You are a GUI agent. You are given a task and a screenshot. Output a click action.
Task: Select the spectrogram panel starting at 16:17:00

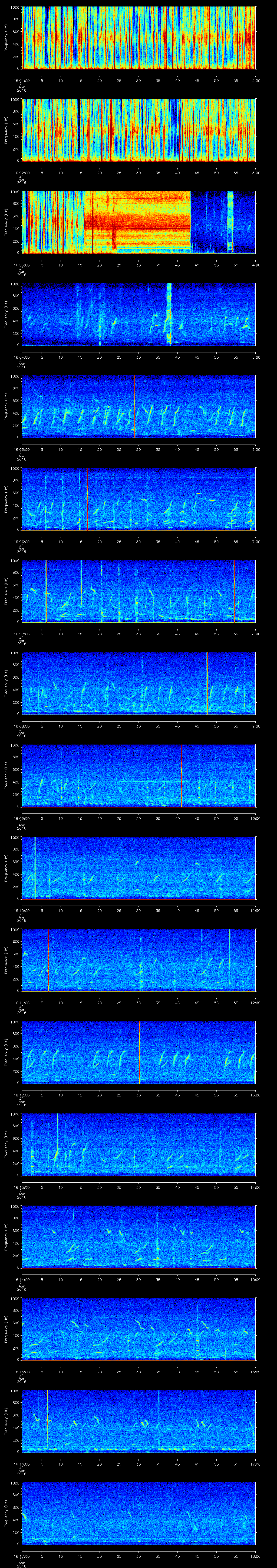click(x=138, y=1513)
